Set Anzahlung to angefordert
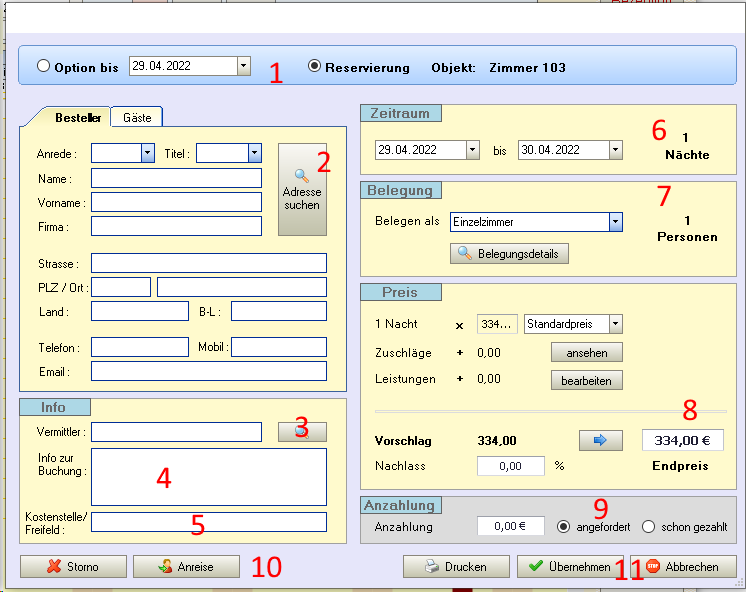746x592 pixels. point(564,526)
